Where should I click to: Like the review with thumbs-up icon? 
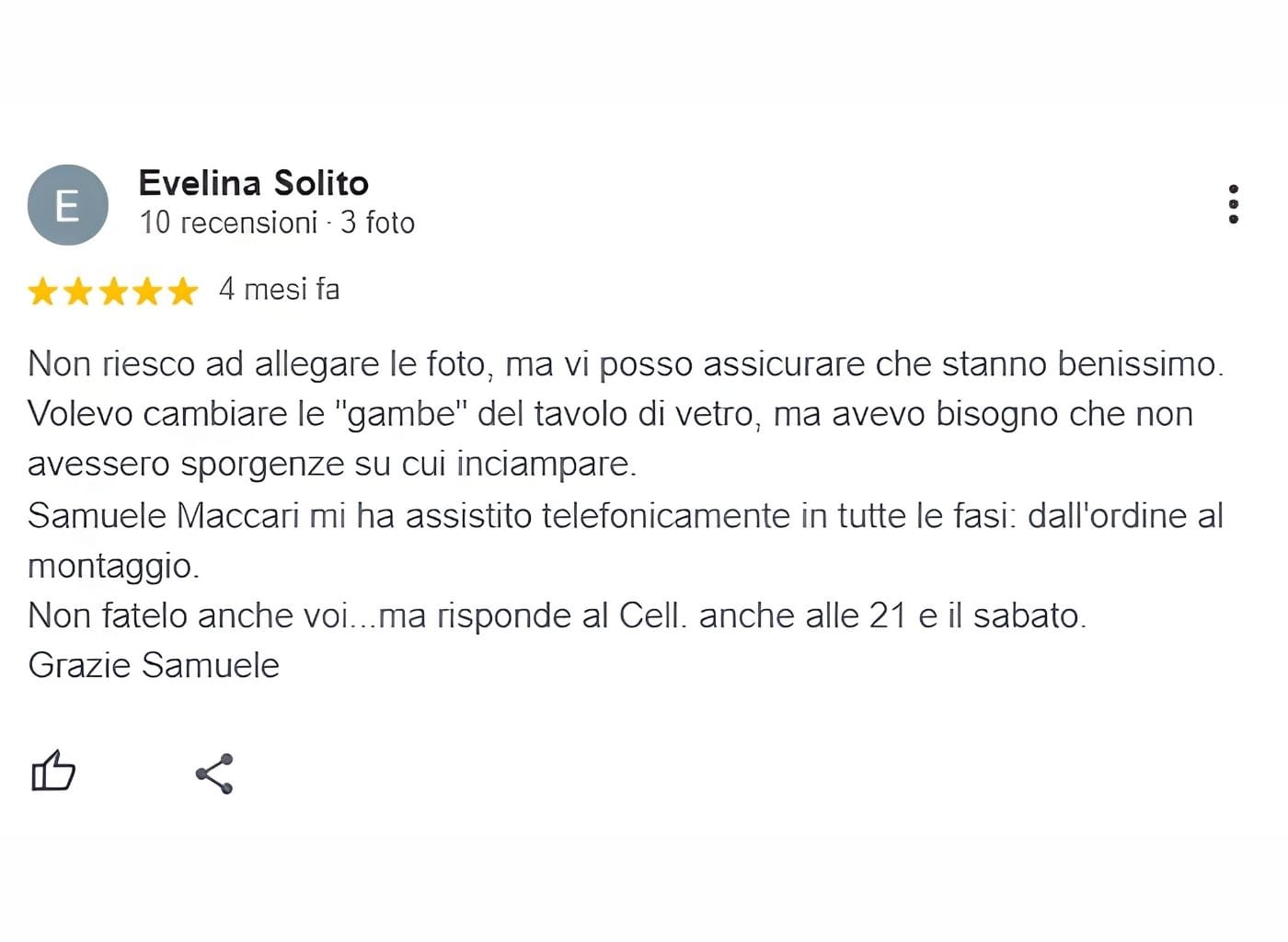point(53,771)
